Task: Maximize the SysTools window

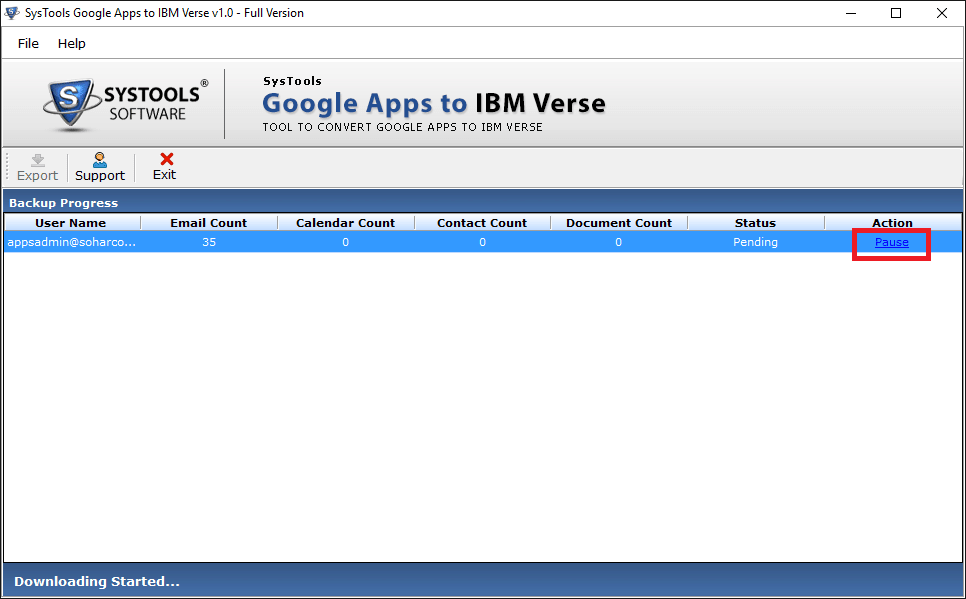Action: coord(896,13)
